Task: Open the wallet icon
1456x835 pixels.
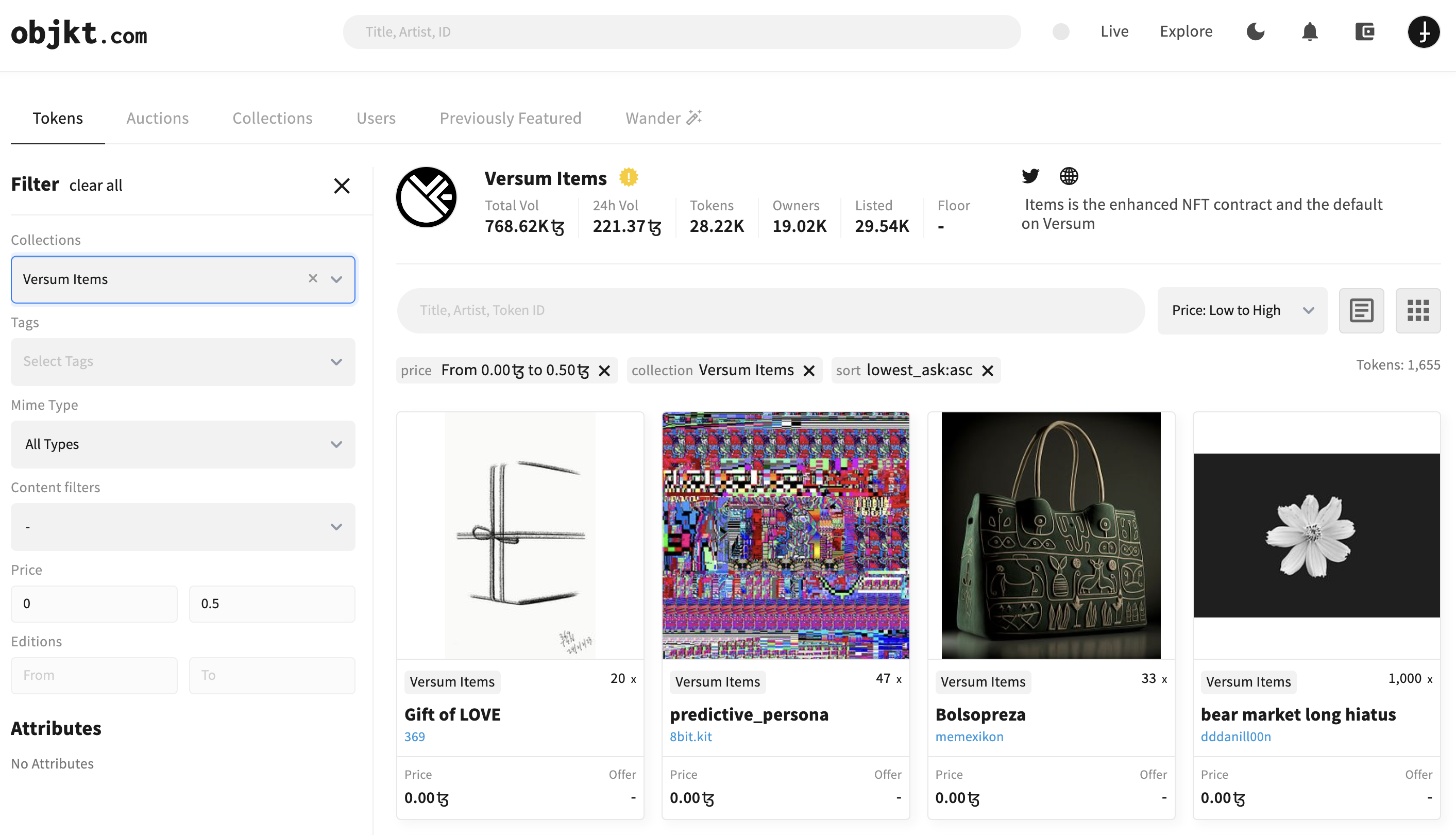Action: click(x=1364, y=31)
